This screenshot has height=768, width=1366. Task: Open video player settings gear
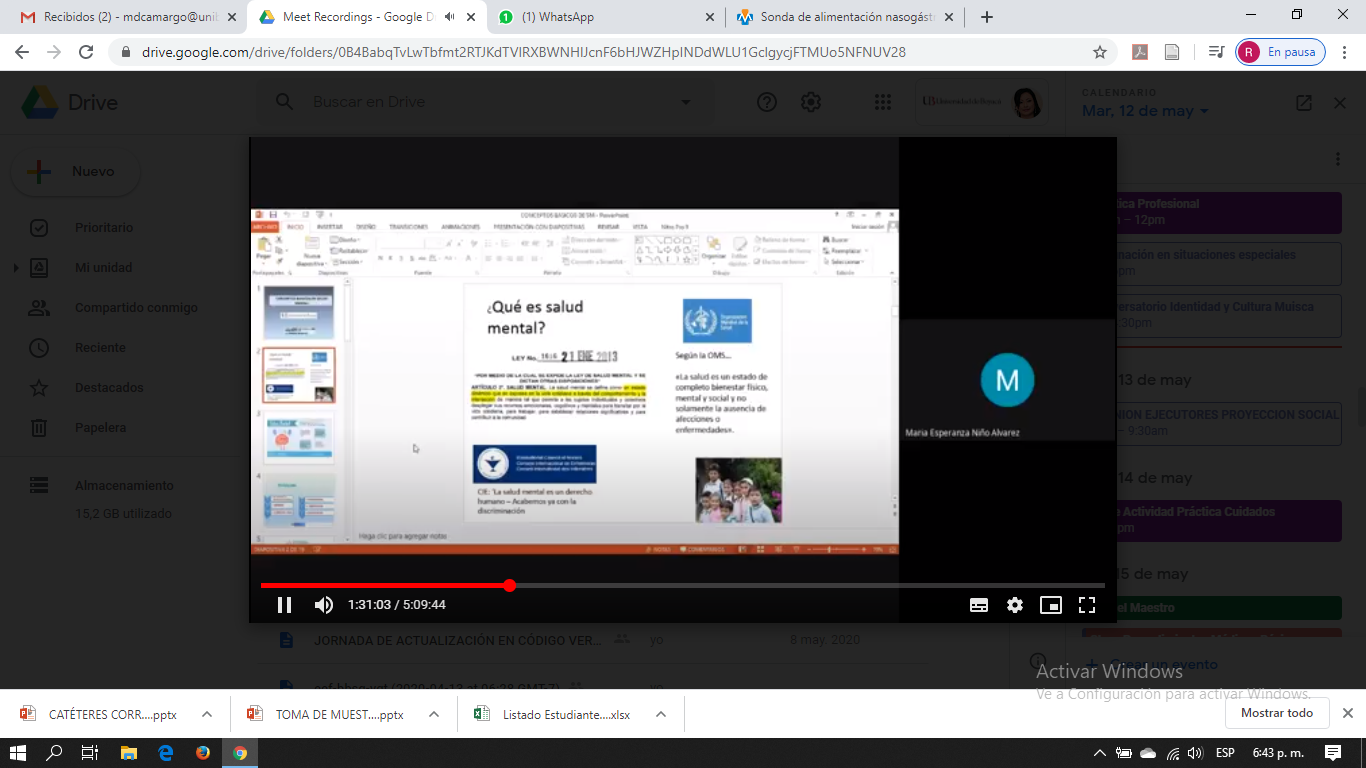[x=1015, y=605]
